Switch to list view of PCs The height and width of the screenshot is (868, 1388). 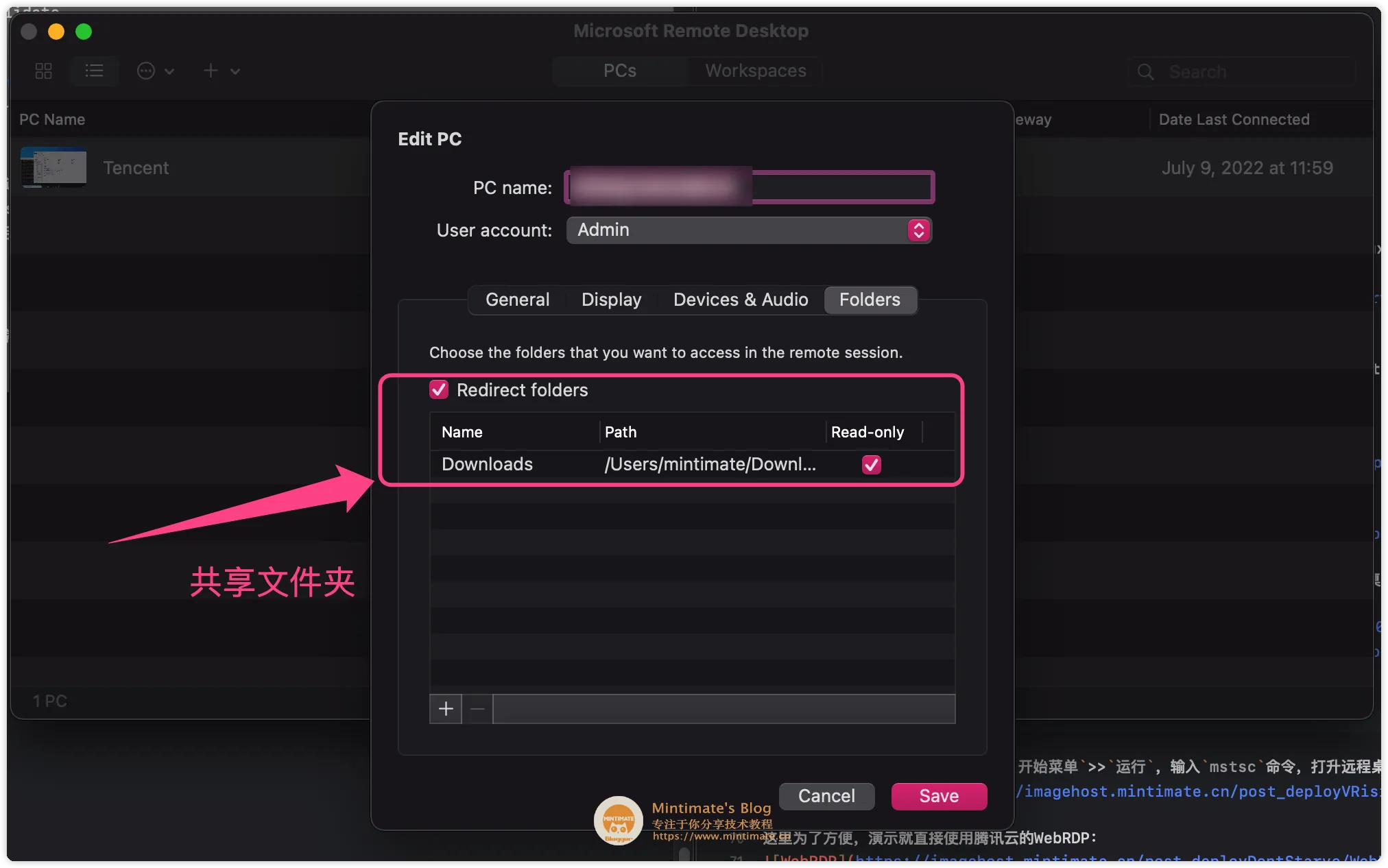pos(94,71)
